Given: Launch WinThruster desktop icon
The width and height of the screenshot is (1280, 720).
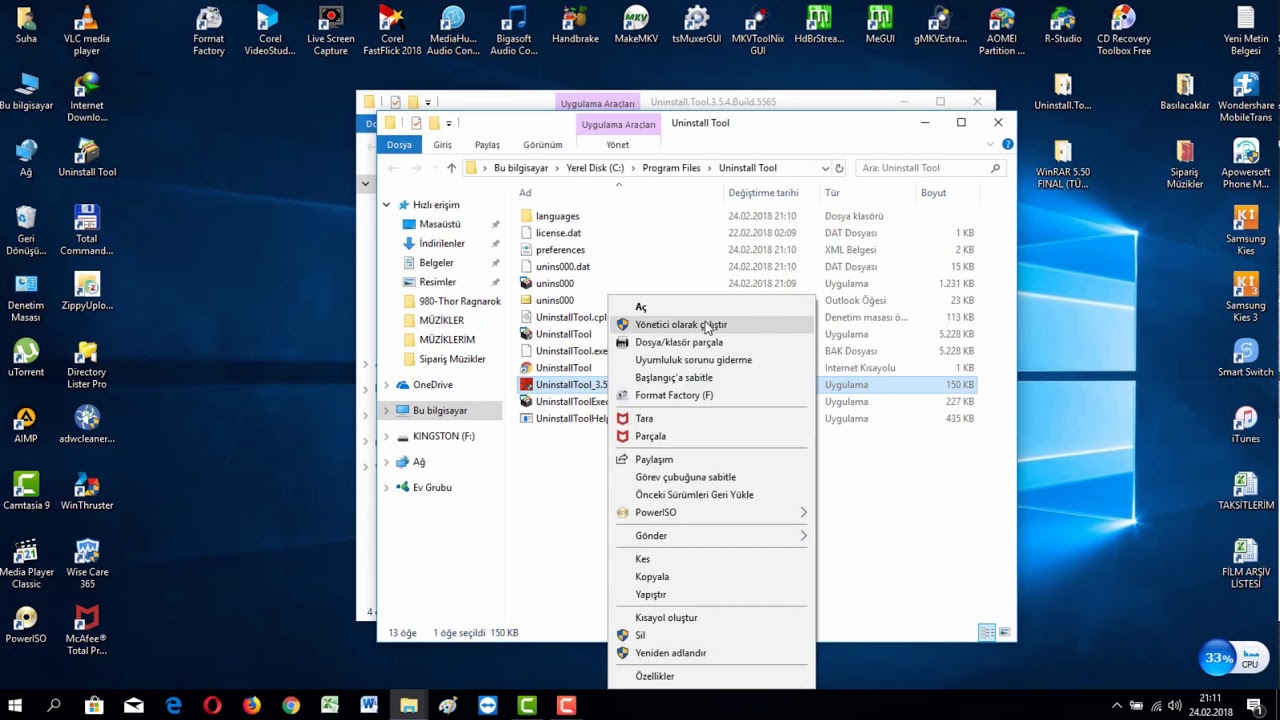Looking at the screenshot, I should point(86,493).
